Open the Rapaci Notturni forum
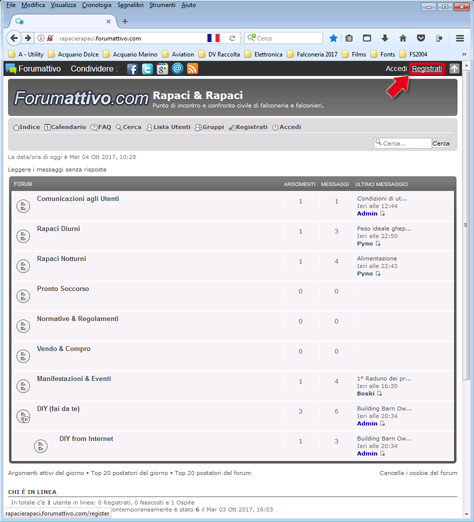This screenshot has height=522, width=474. (61, 259)
